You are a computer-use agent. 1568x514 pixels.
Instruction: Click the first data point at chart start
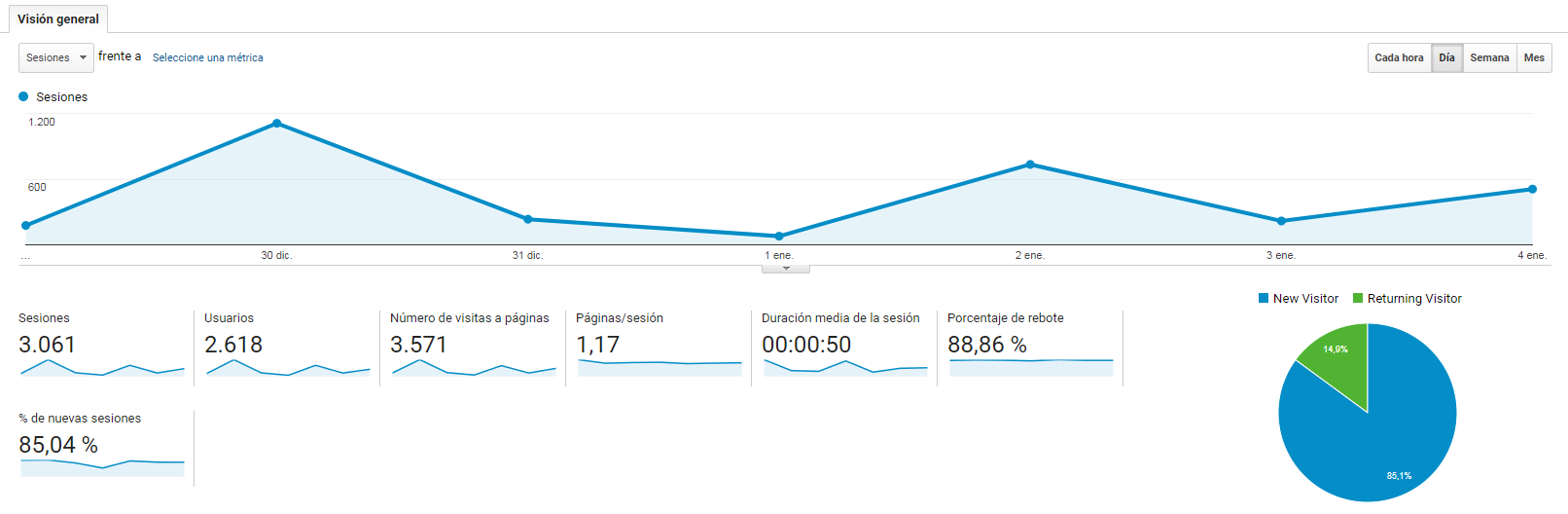pyautogui.click(x=26, y=225)
